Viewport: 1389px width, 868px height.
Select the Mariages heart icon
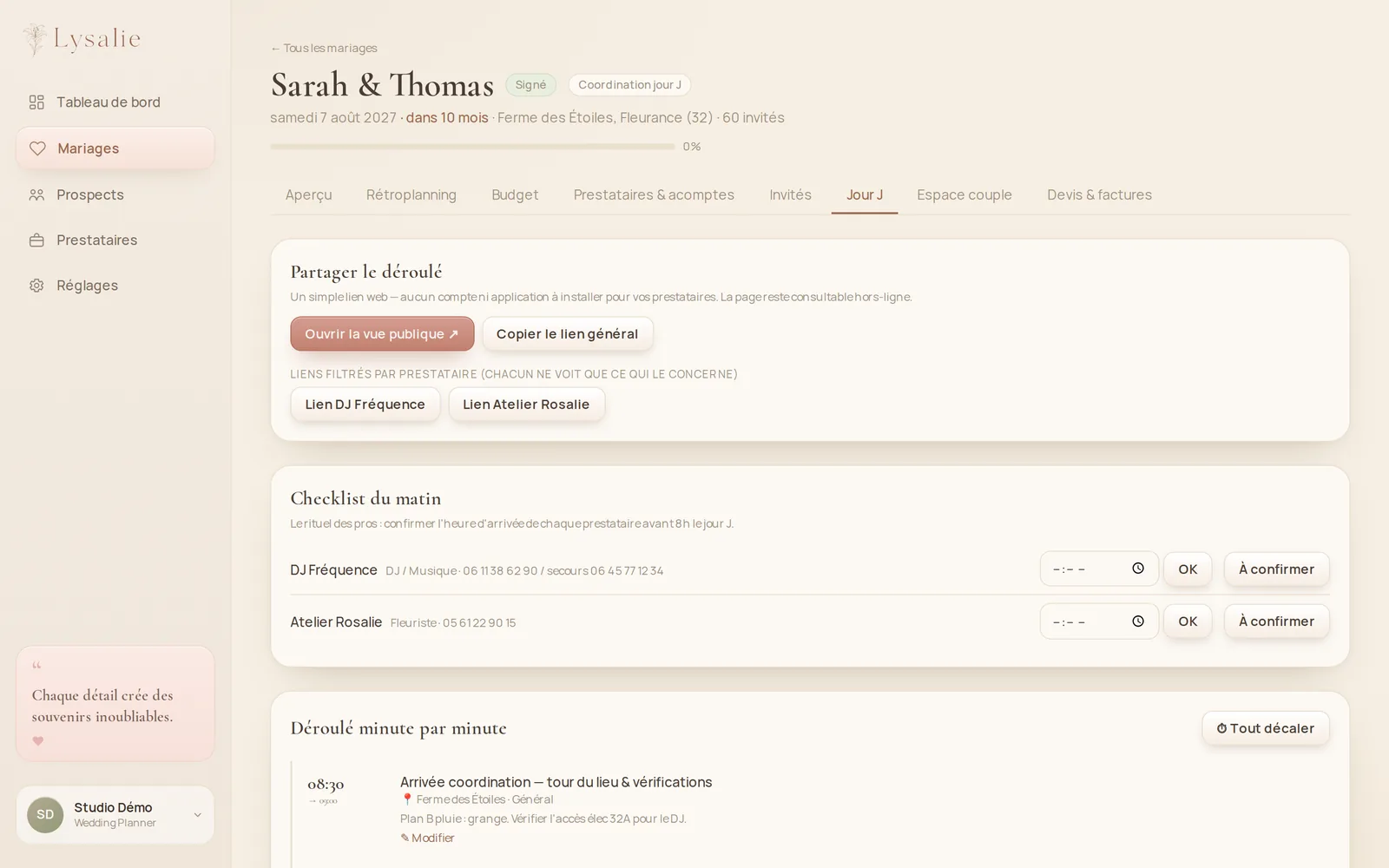(37, 148)
